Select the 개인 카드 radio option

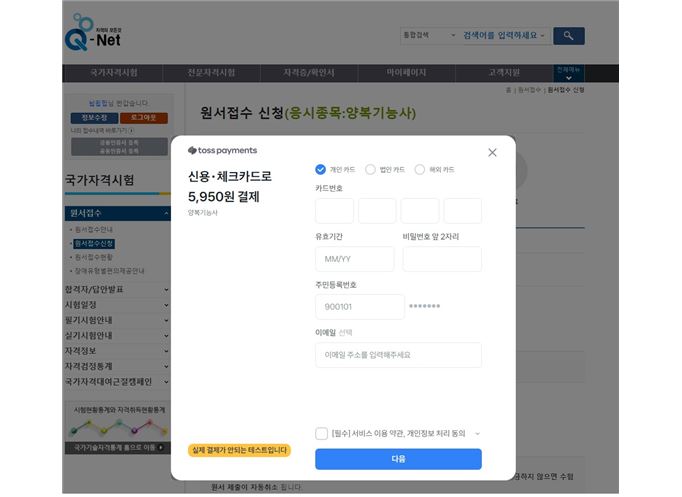pos(321,170)
